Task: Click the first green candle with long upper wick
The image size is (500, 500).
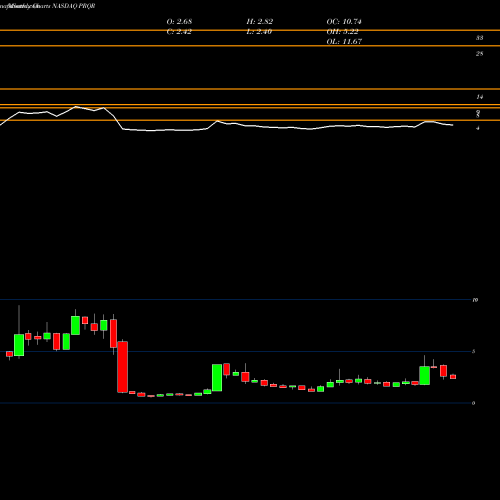Action: point(19,345)
